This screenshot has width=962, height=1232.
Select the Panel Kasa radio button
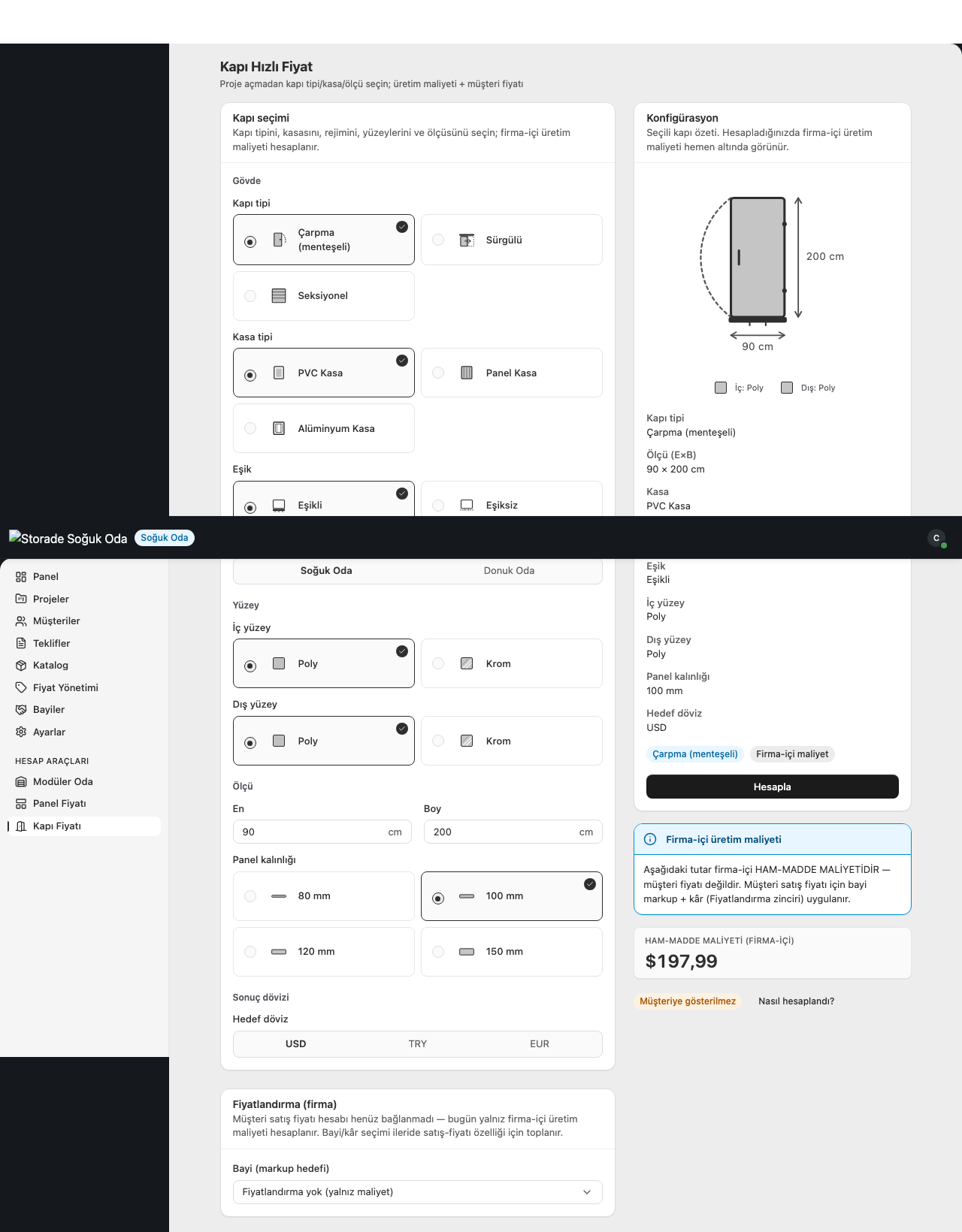point(438,373)
